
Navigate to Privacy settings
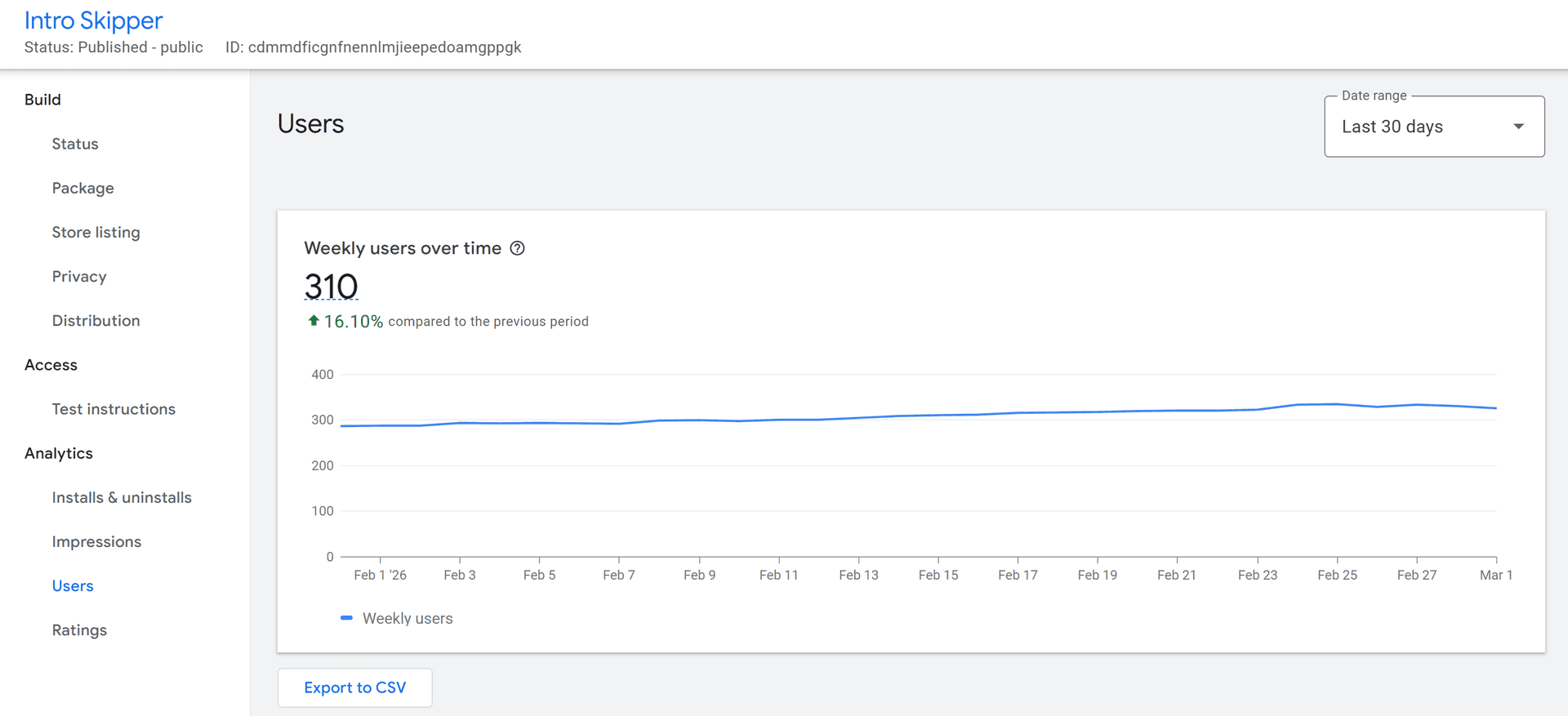tap(79, 276)
